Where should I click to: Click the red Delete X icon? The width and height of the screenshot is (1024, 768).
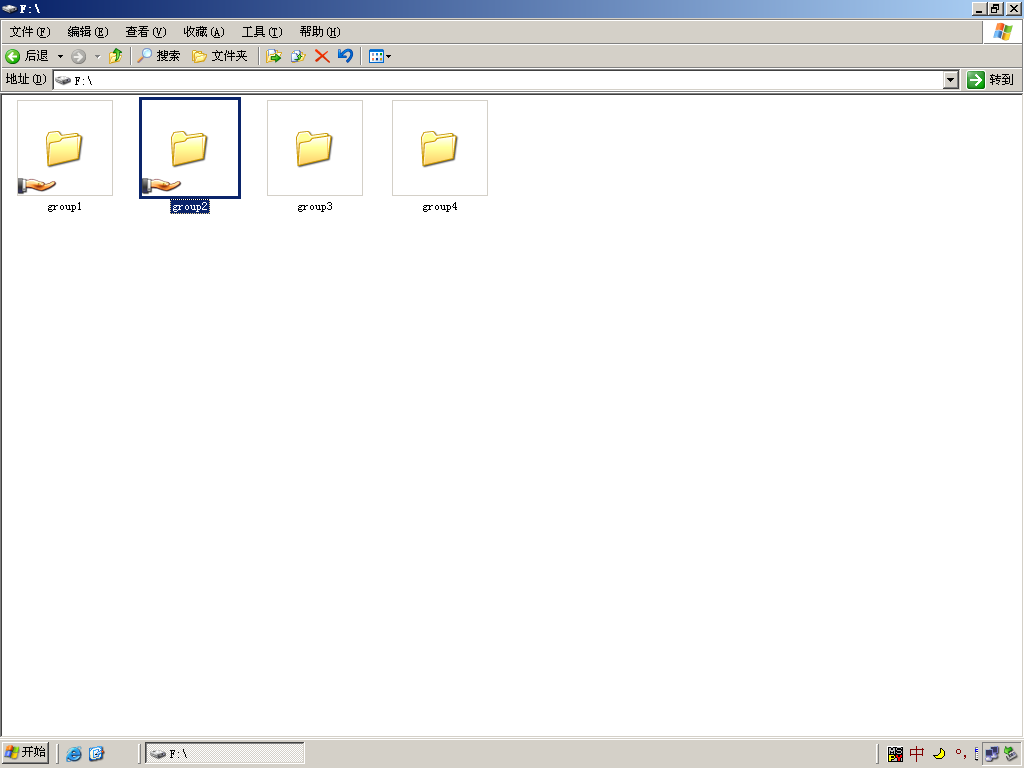point(322,56)
